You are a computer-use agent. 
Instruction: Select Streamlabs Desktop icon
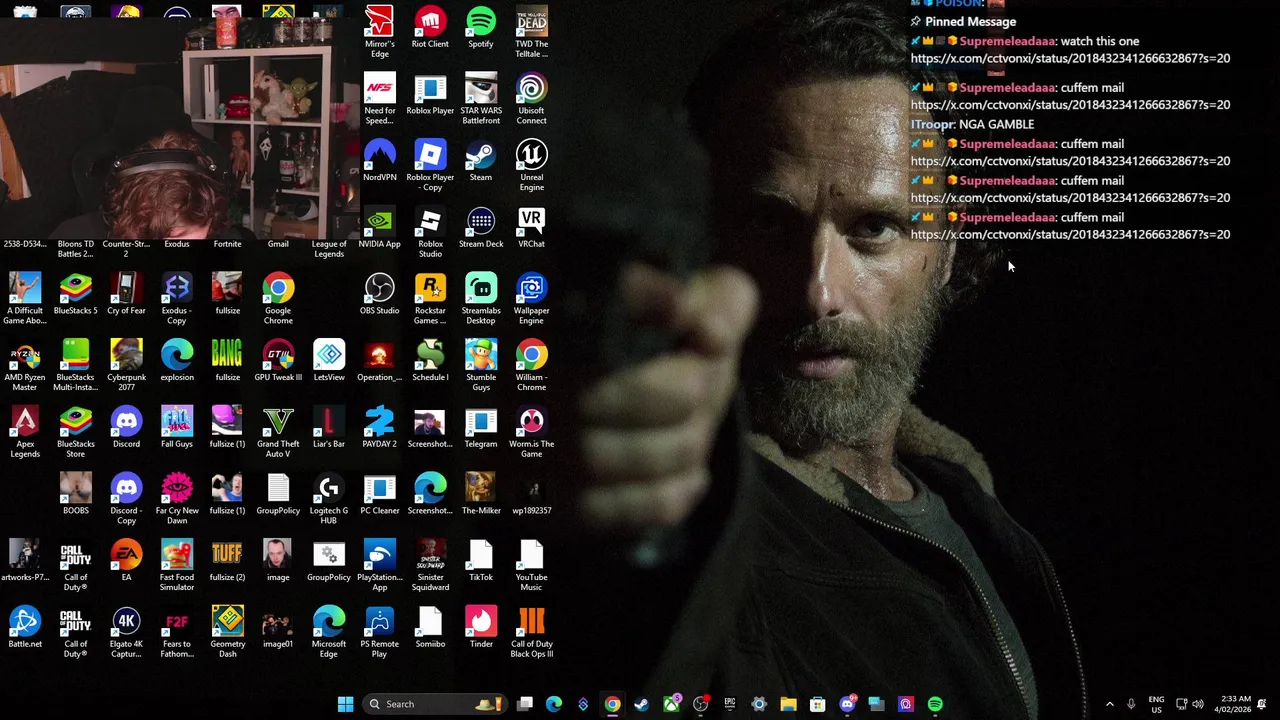[481, 298]
